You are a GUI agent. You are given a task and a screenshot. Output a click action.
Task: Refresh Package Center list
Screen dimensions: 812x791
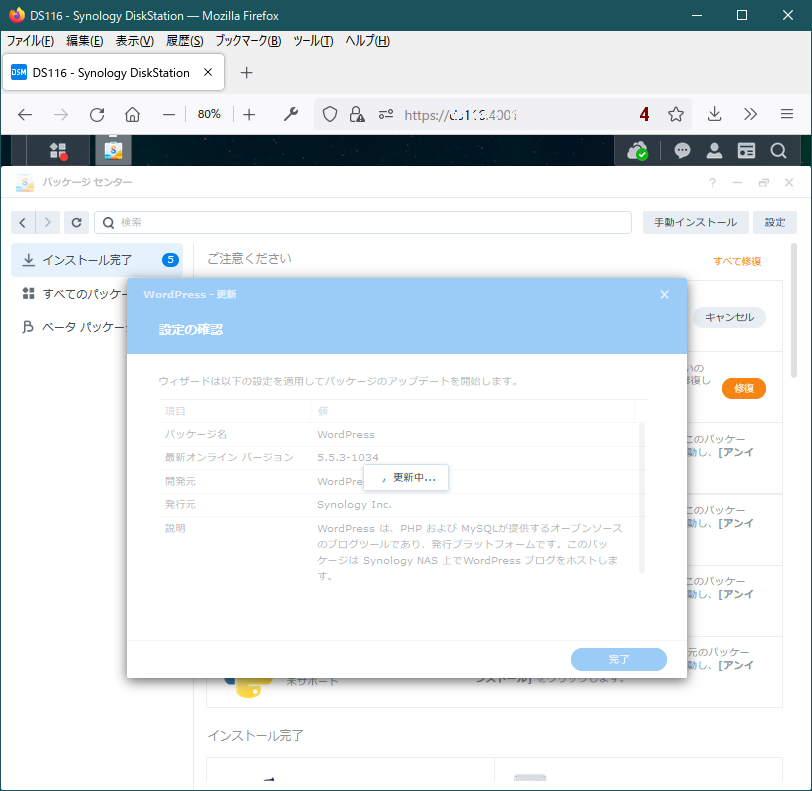(76, 223)
